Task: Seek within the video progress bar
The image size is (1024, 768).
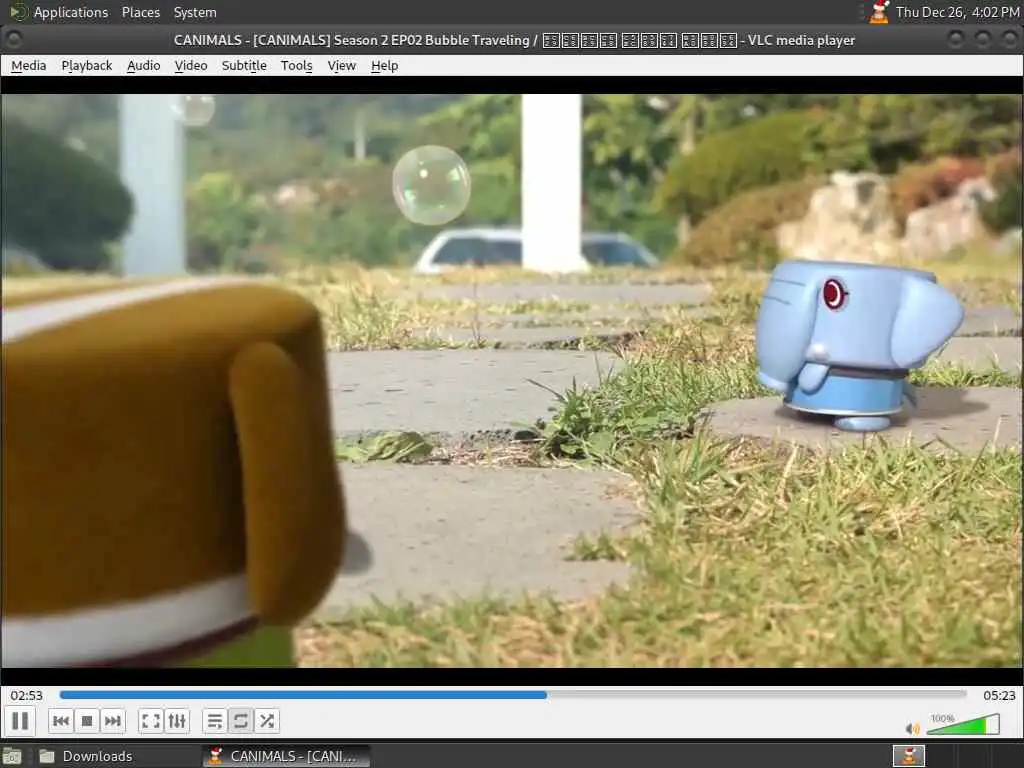Action: [513, 695]
